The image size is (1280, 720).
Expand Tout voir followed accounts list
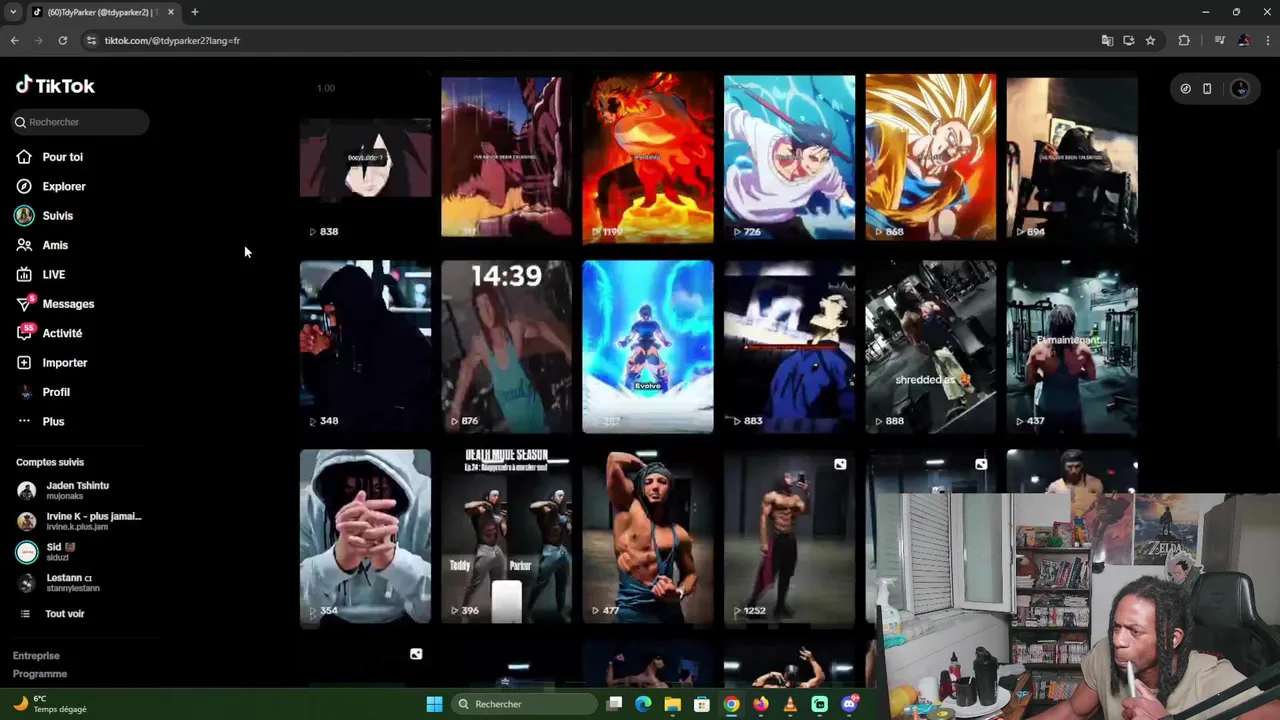[x=54, y=614]
